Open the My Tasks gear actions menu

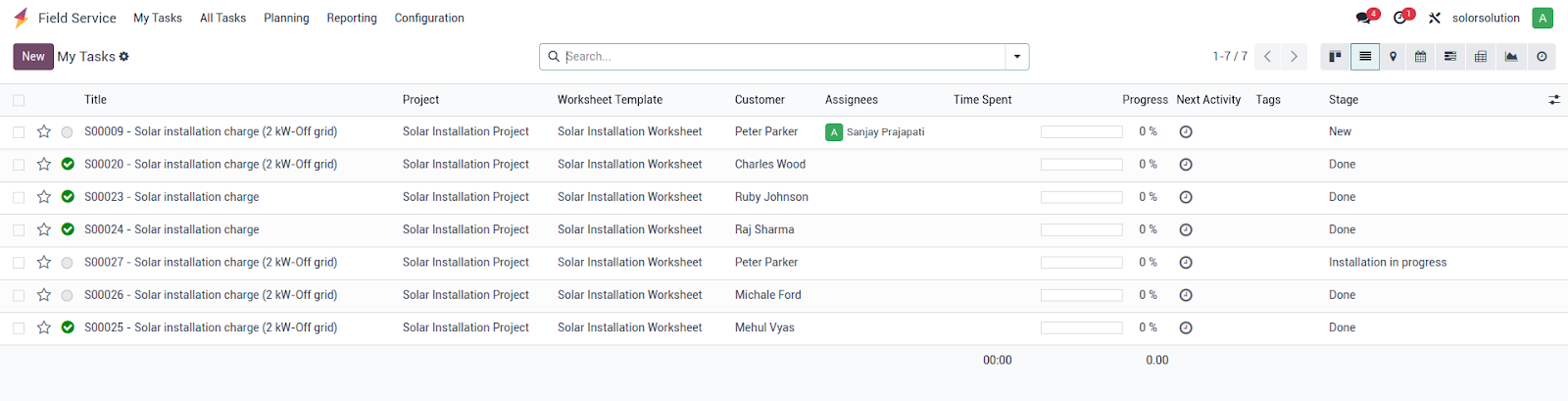[124, 57]
